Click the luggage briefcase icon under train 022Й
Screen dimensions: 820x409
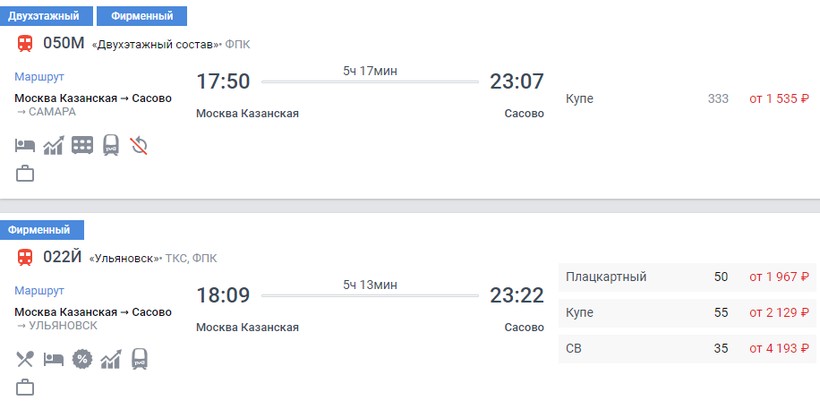pyautogui.click(x=25, y=386)
